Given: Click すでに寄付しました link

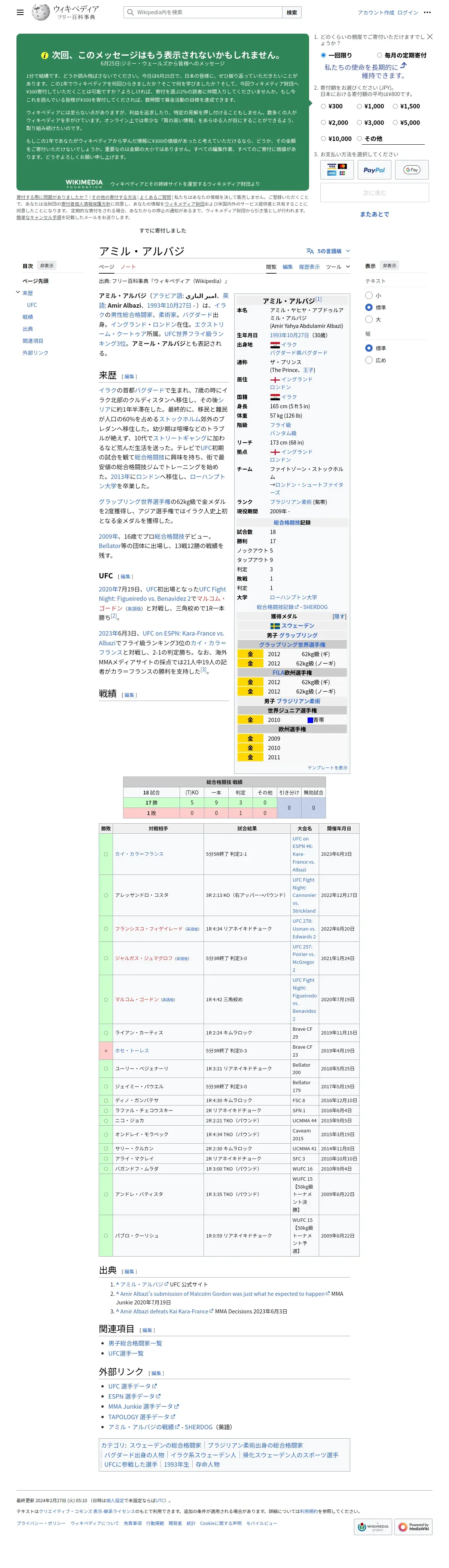Looking at the screenshot, I should [163, 231].
